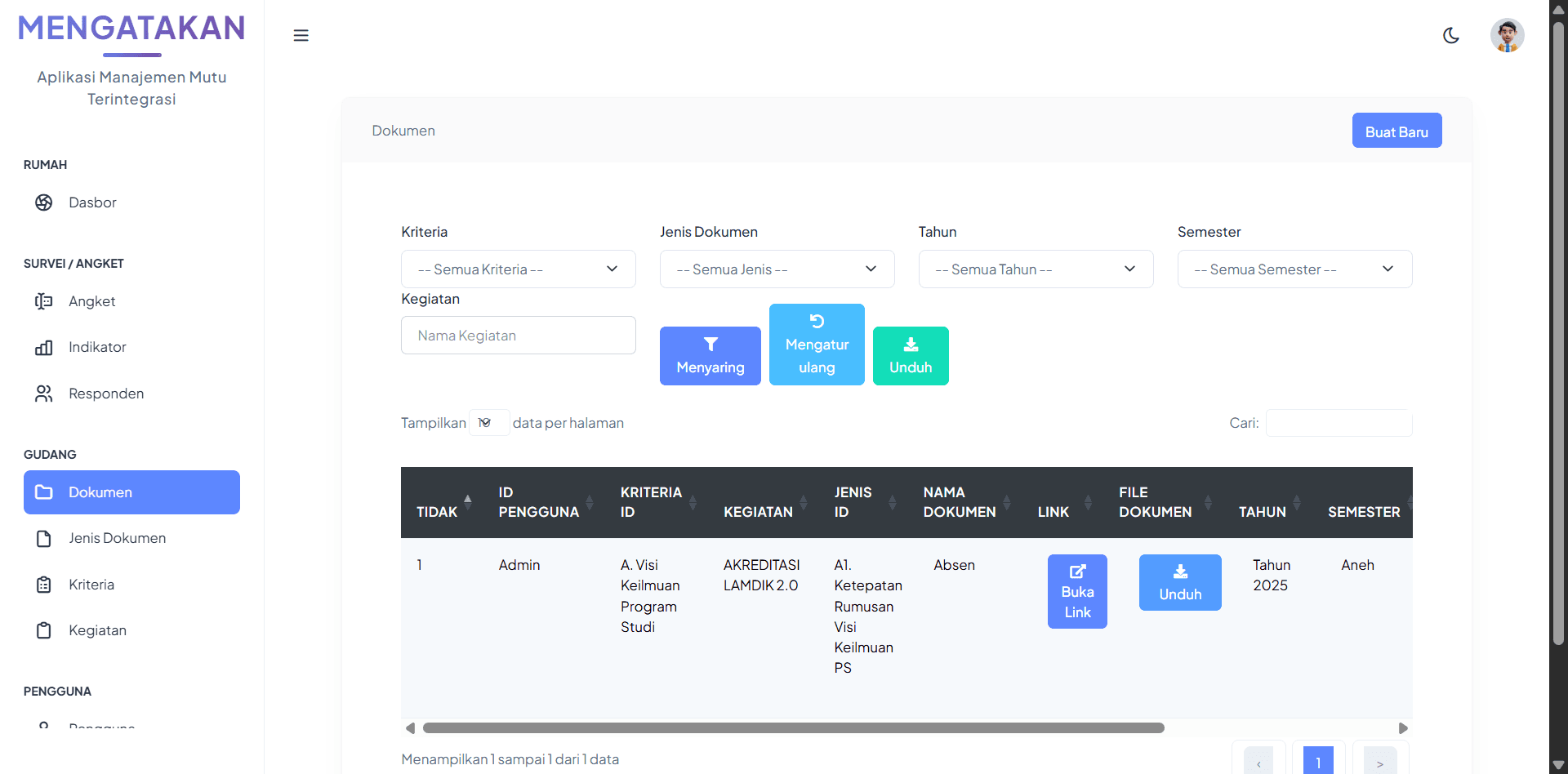Toggle the sidebar with hamburger icon
This screenshot has height=774, width=1568.
pos(301,35)
